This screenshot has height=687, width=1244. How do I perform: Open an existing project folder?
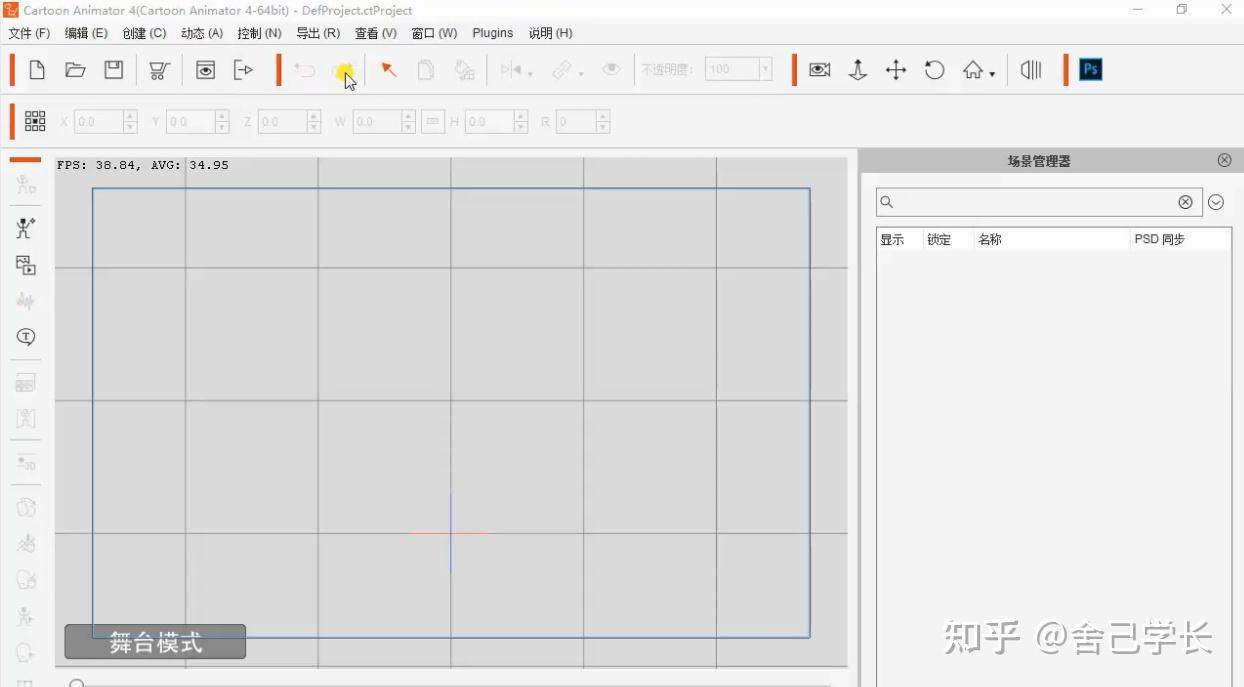(x=75, y=70)
